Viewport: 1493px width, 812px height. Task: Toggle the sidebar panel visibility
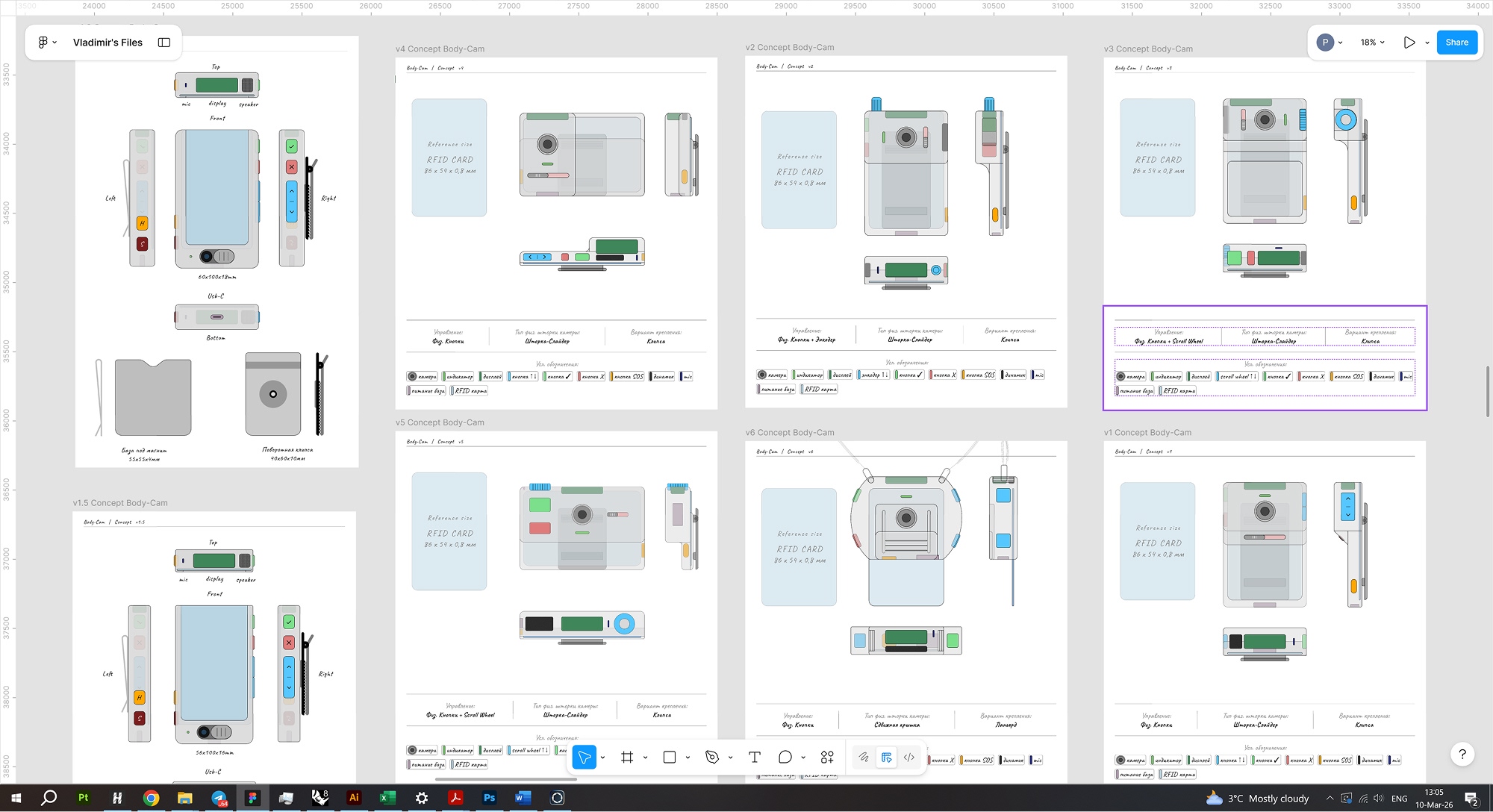[164, 43]
